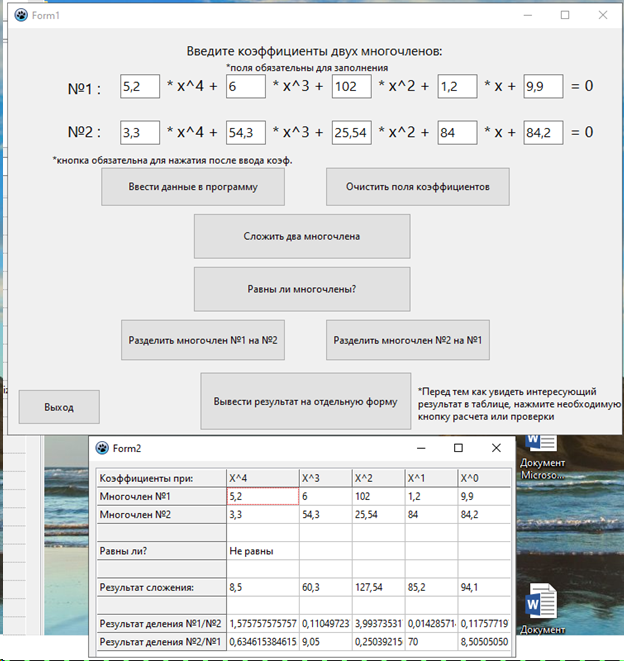Select division result cell 1,575757575757
624x661 pixels.
[263, 623]
